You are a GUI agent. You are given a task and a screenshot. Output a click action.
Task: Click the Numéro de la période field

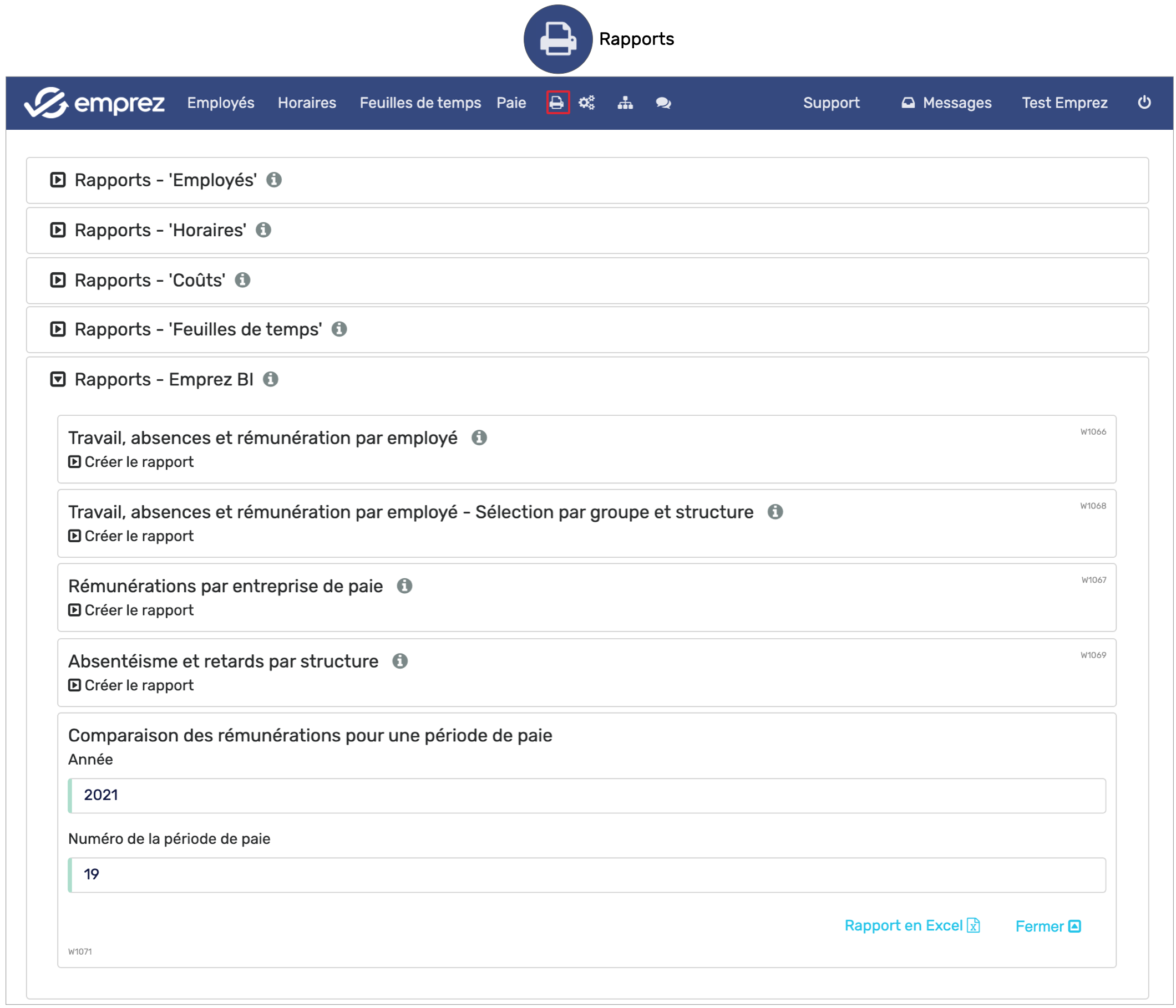(x=586, y=875)
